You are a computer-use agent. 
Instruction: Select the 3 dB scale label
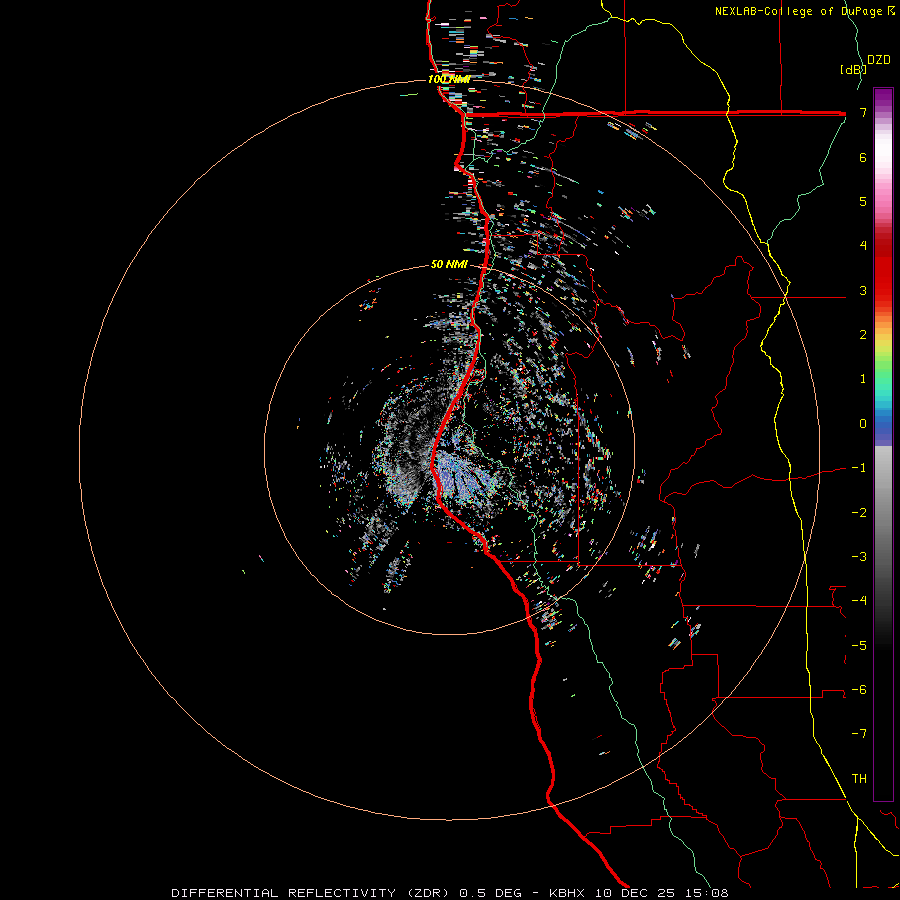pyautogui.click(x=863, y=290)
